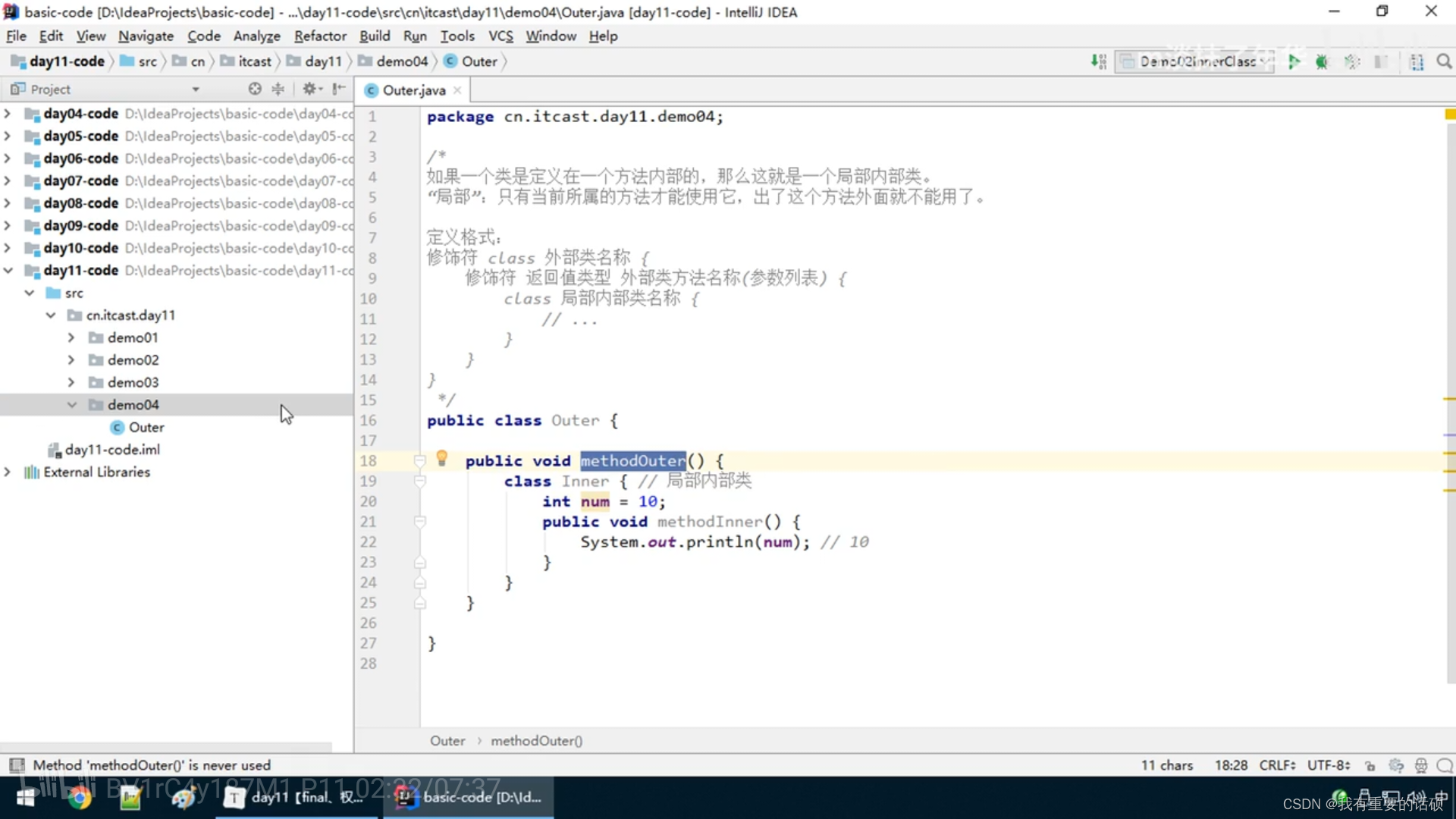
Task: Expand the demo01 package
Action: (71, 337)
